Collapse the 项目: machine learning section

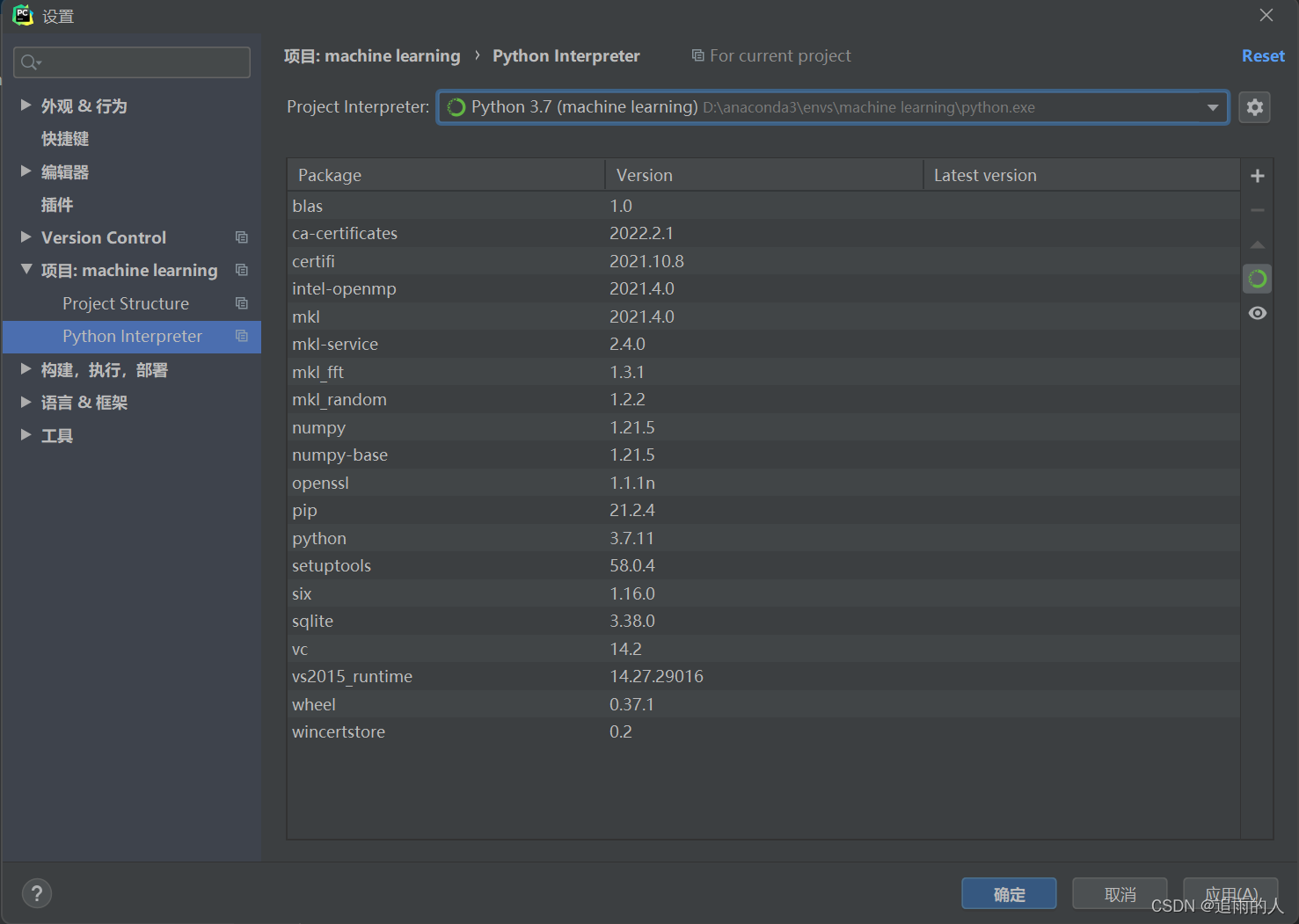26,270
